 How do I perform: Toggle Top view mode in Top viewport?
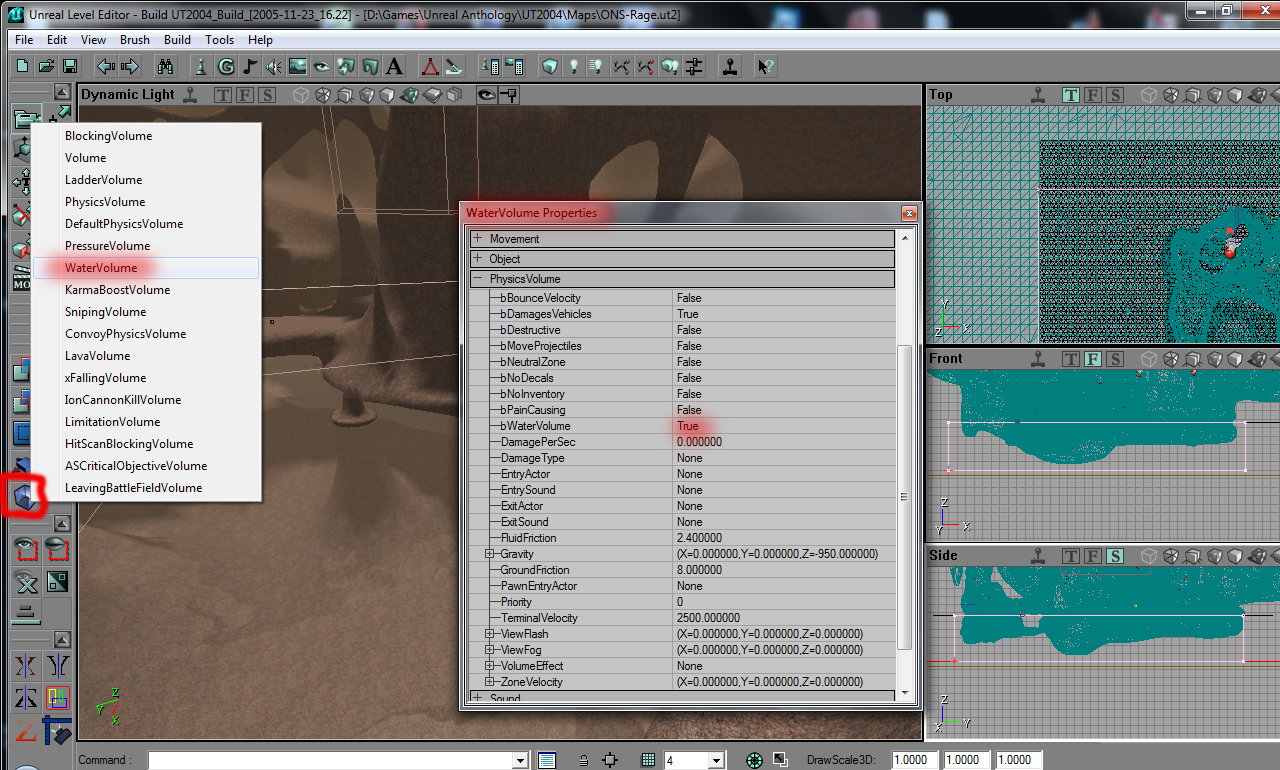point(1071,95)
